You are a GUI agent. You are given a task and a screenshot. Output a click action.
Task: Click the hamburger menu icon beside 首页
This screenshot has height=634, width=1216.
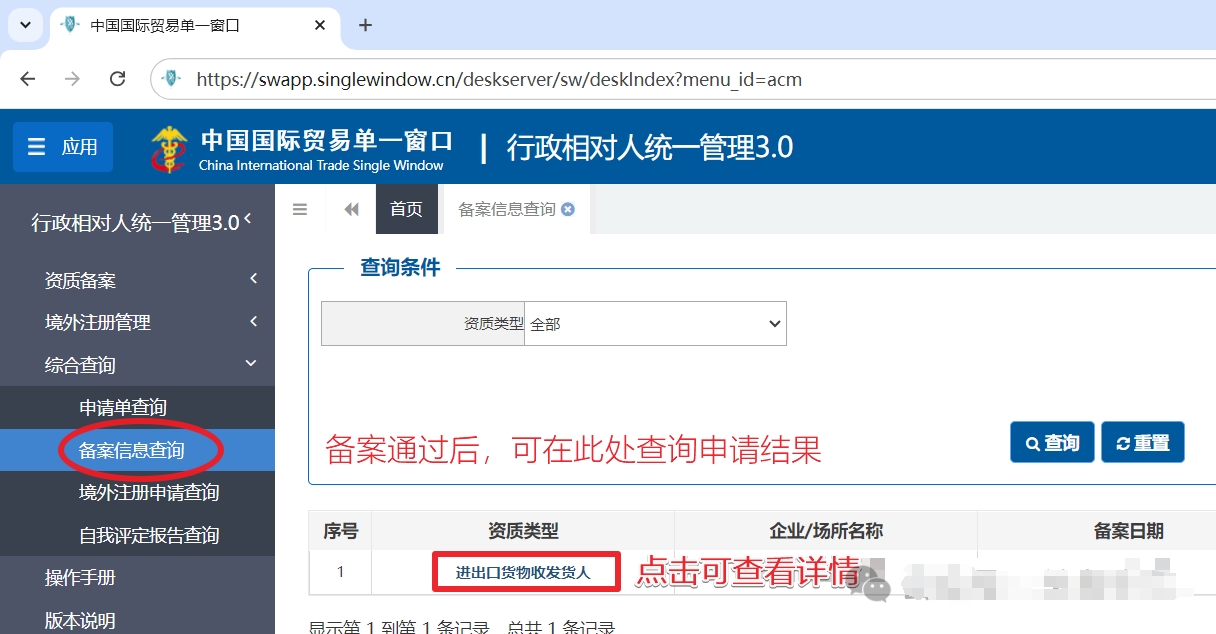300,209
